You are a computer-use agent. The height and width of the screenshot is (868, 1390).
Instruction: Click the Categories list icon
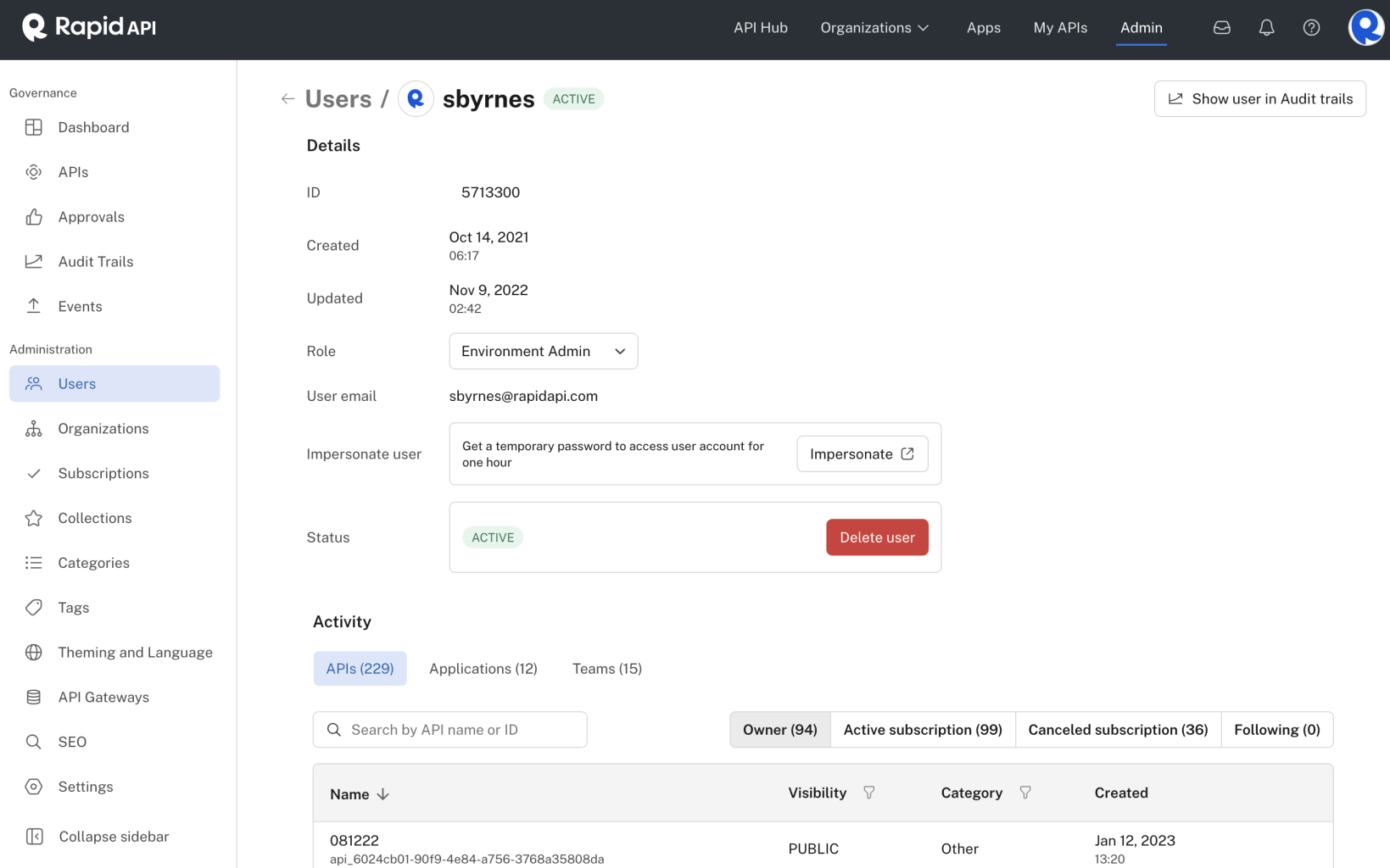point(34,563)
